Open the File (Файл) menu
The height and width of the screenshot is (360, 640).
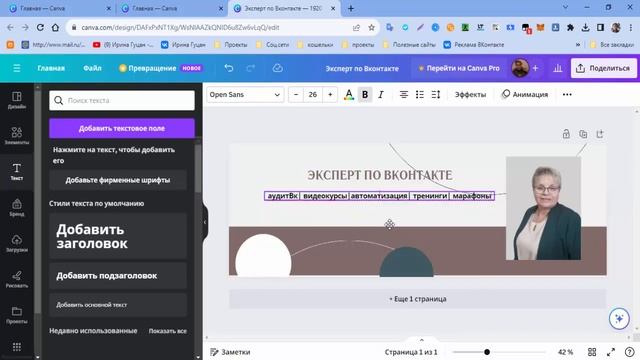(92, 68)
